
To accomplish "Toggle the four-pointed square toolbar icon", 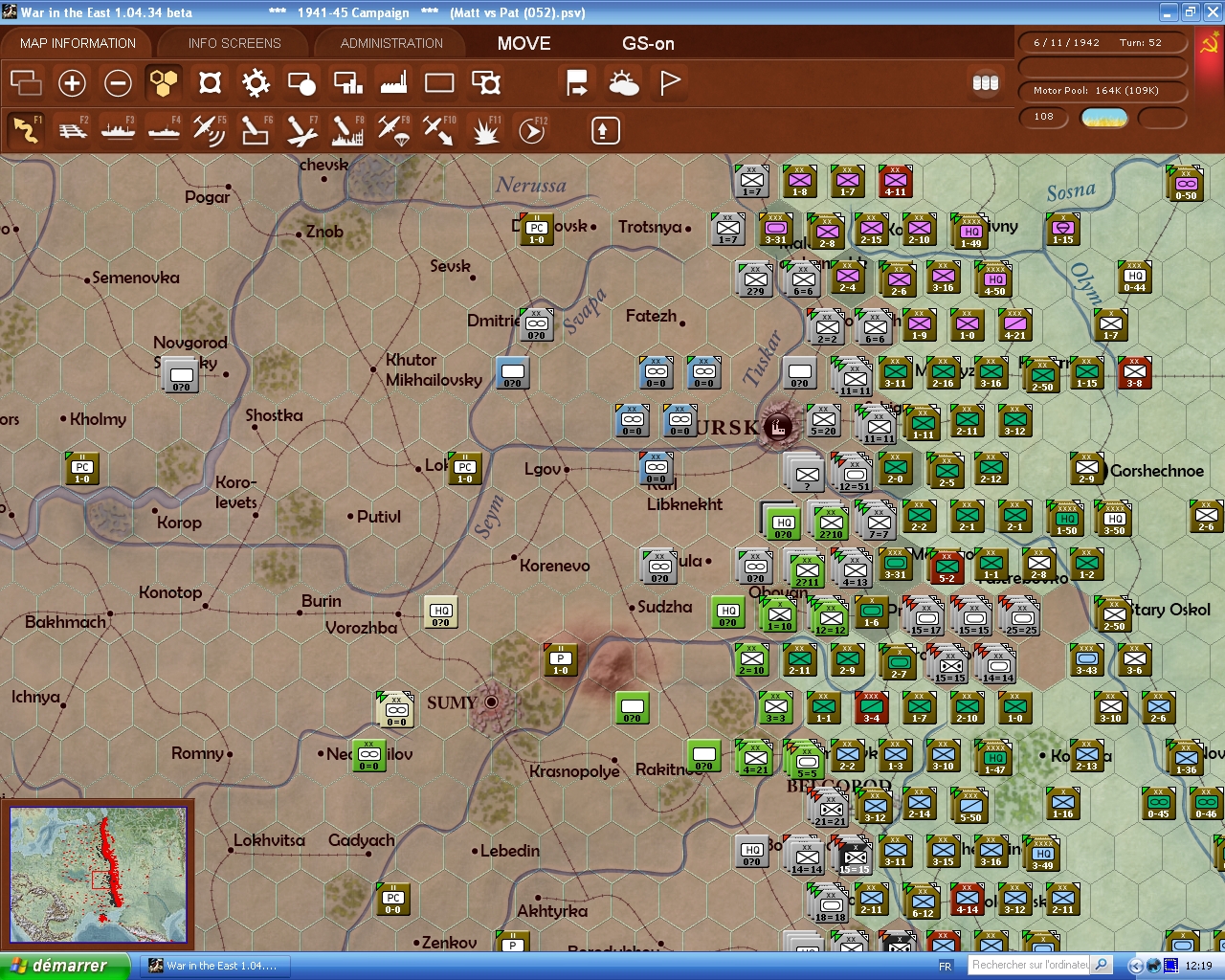I will point(210,83).
